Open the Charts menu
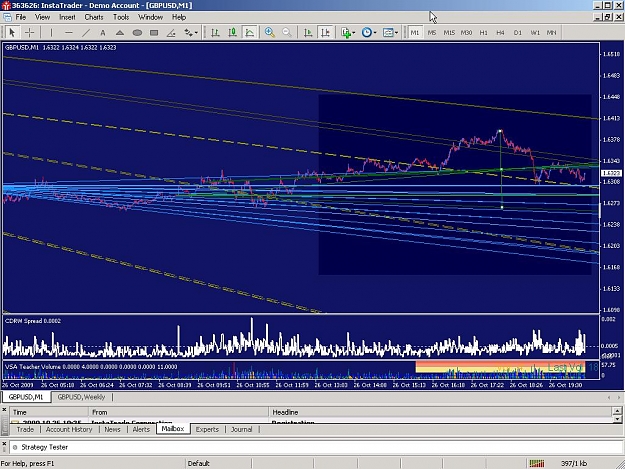The height and width of the screenshot is (469, 625). pos(94,17)
